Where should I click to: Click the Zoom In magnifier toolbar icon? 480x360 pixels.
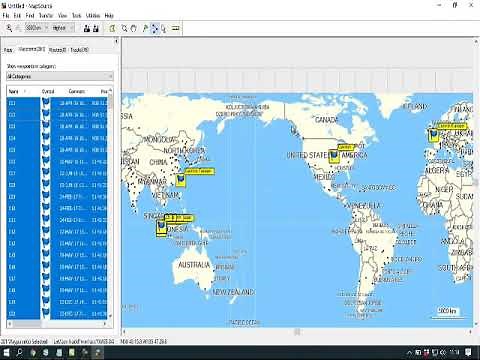point(9,28)
